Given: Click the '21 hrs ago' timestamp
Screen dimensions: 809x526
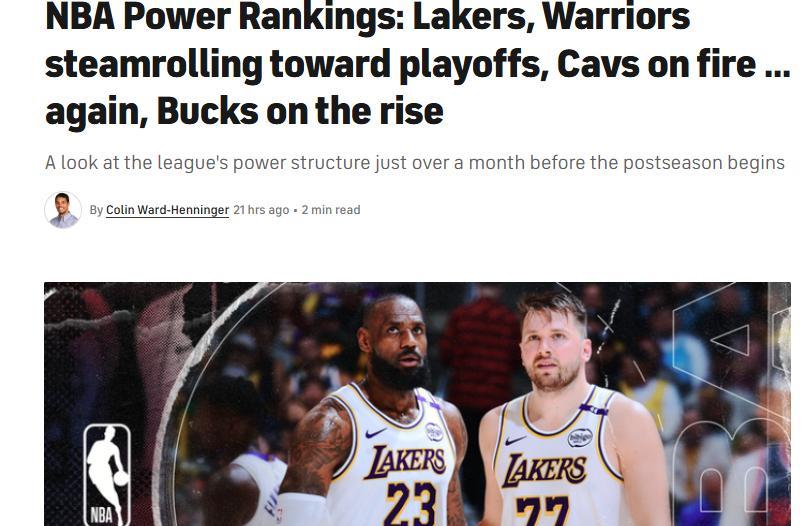Looking at the screenshot, I should coord(261,210).
